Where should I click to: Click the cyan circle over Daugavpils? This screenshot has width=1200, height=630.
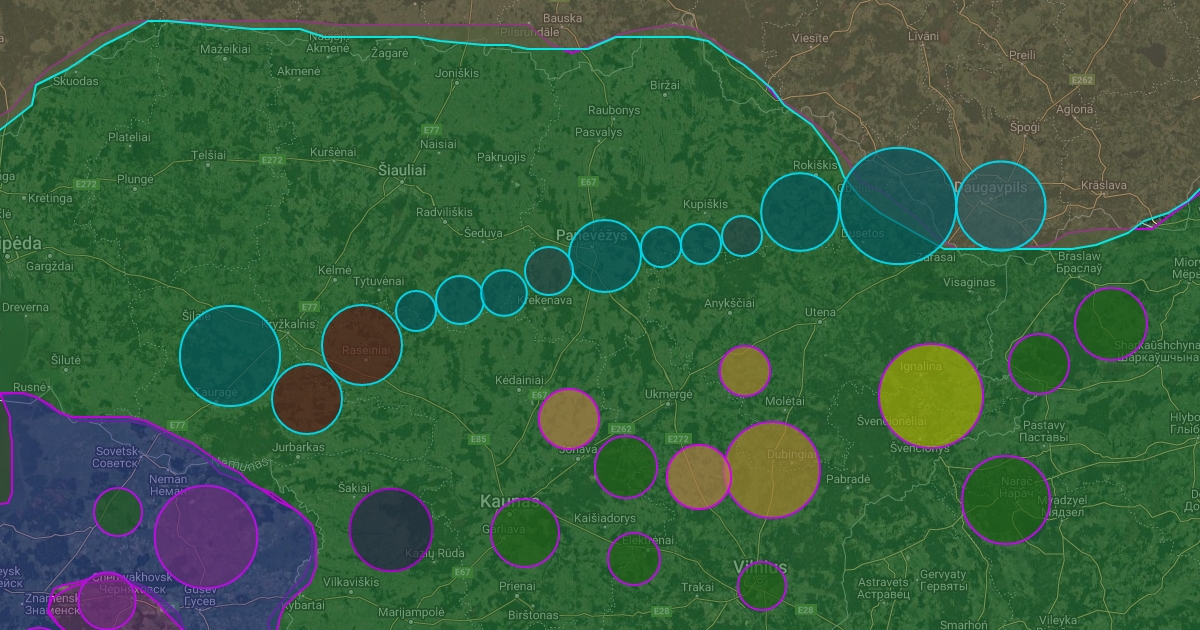pyautogui.click(x=1001, y=206)
